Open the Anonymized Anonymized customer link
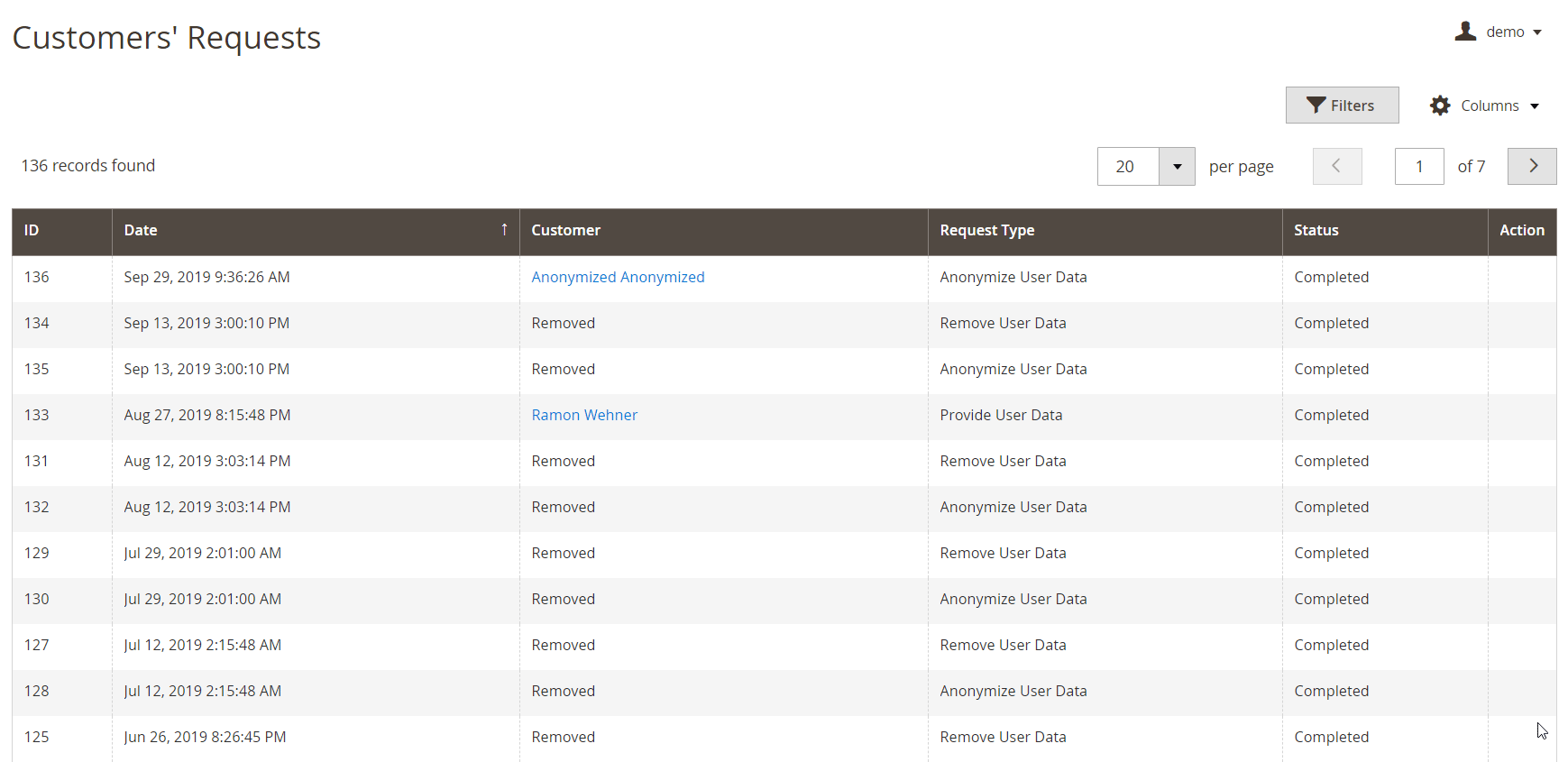The height and width of the screenshot is (762, 1568). click(618, 278)
